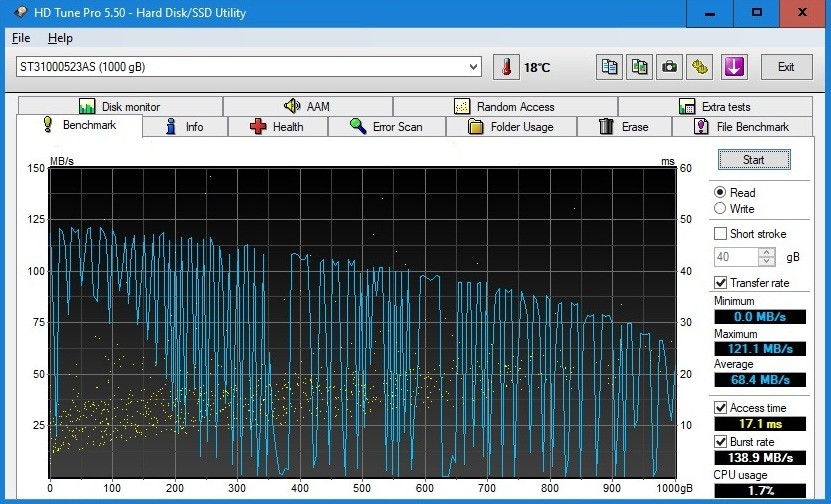Click the Exit button
This screenshot has height=504, width=831.
[786, 67]
